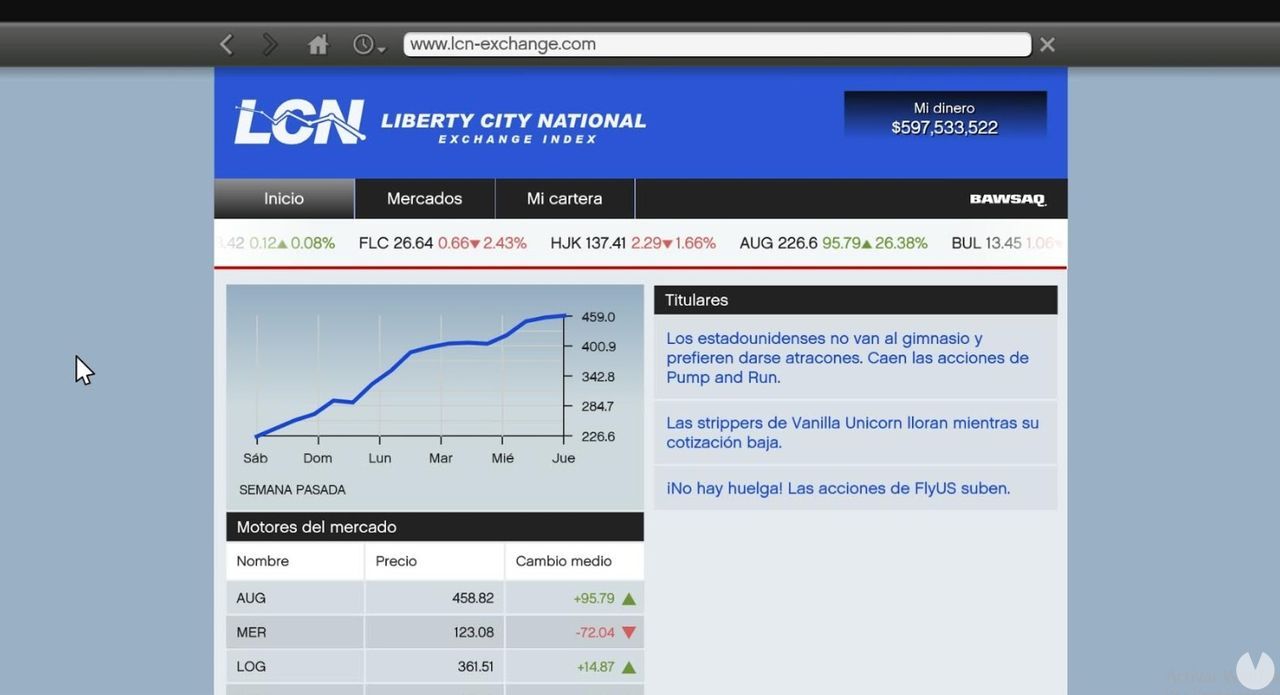This screenshot has width=1280, height=695.
Task: Click the green up arrow beside +95.79
Action: (x=629, y=599)
